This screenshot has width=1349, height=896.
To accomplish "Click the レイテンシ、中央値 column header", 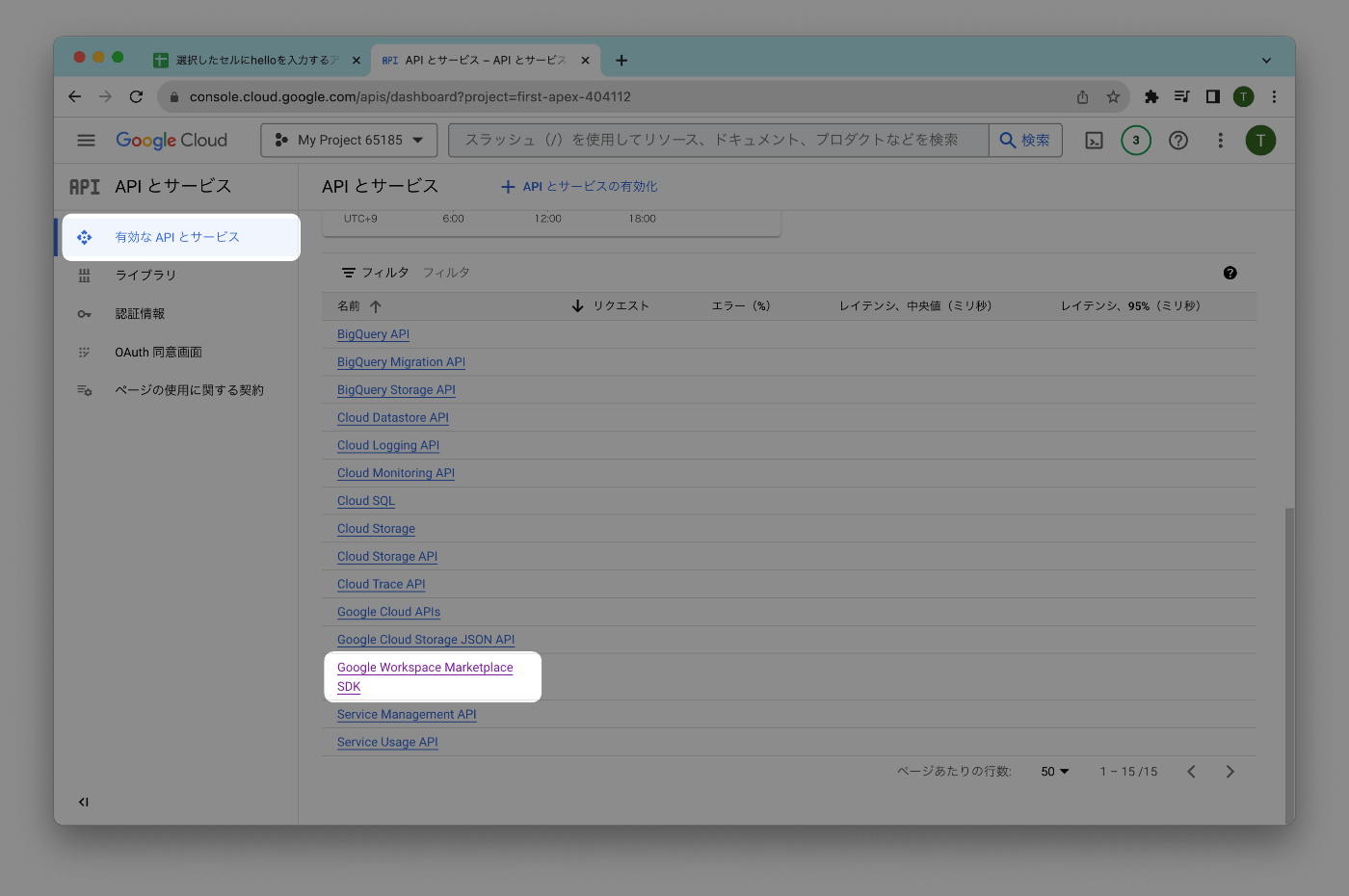I will click(915, 306).
